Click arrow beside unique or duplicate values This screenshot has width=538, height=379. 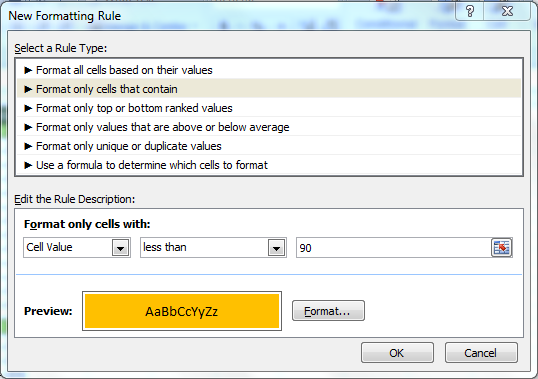click(28, 146)
